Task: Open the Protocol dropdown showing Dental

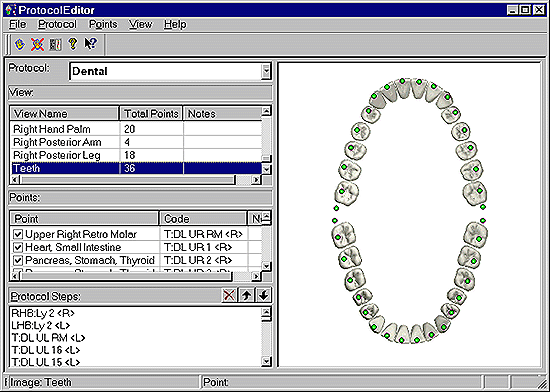Action: (x=266, y=71)
